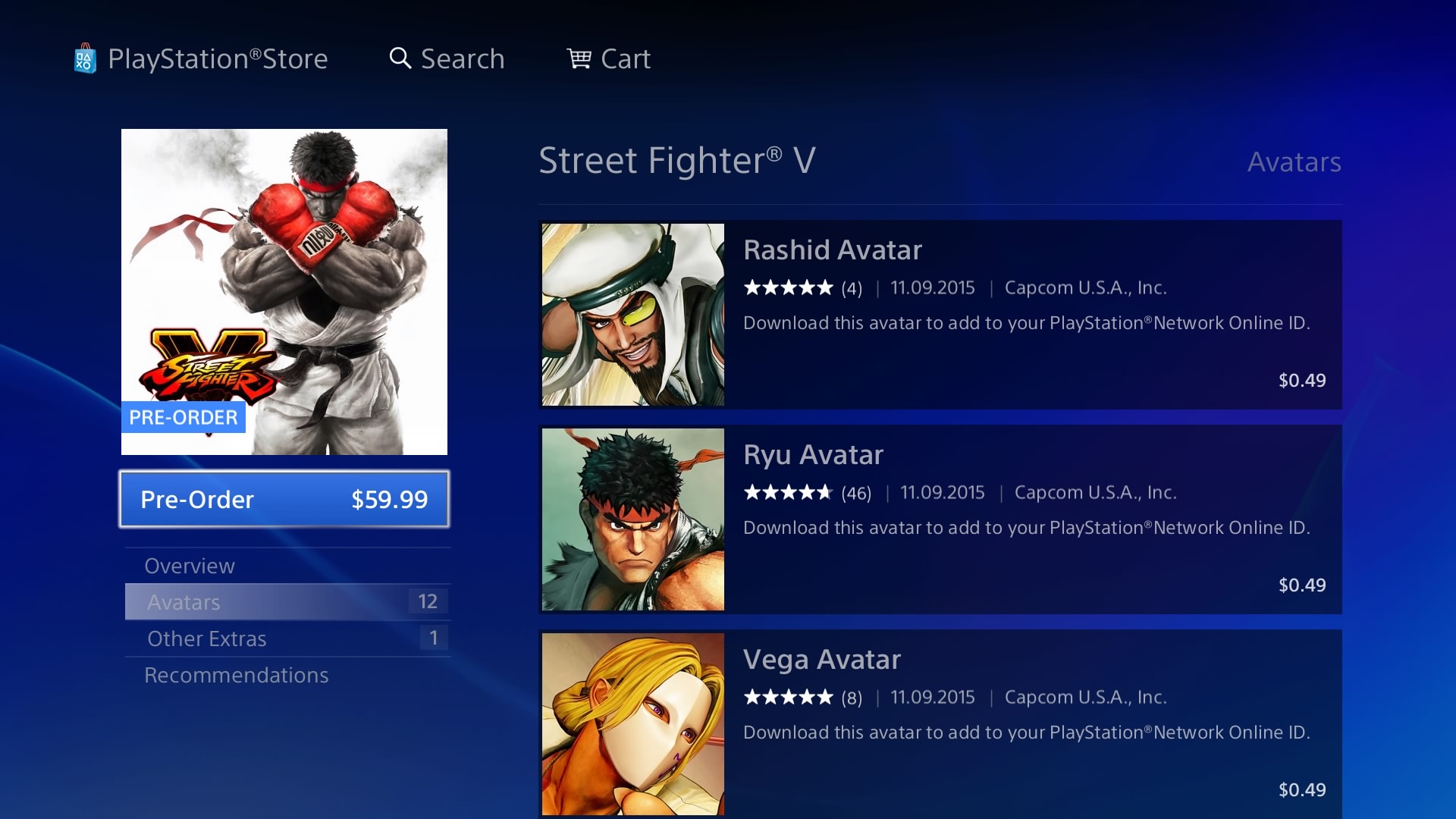Click the Vega Avatar $0.49 price
The height and width of the screenshot is (819, 1456).
(x=1302, y=789)
